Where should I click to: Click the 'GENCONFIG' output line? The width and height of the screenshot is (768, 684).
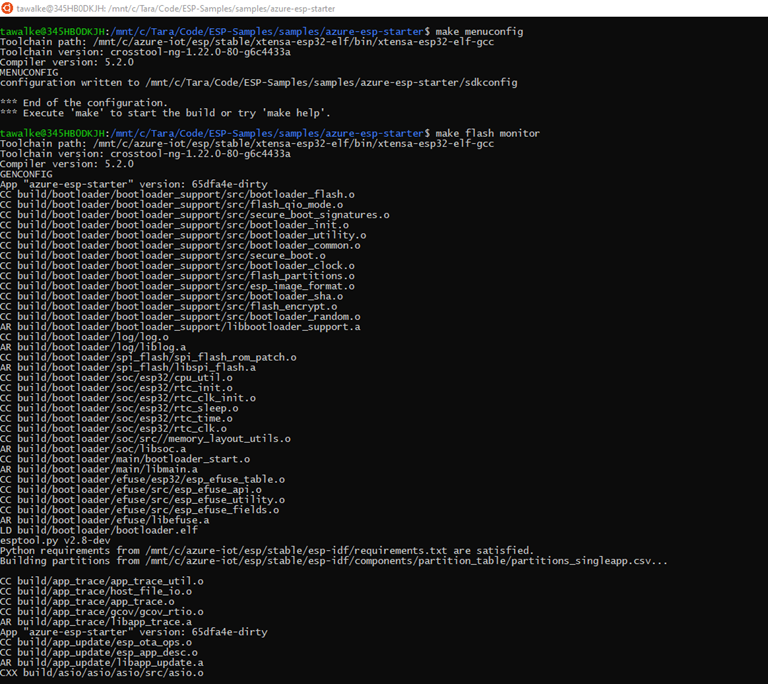(x=26, y=174)
